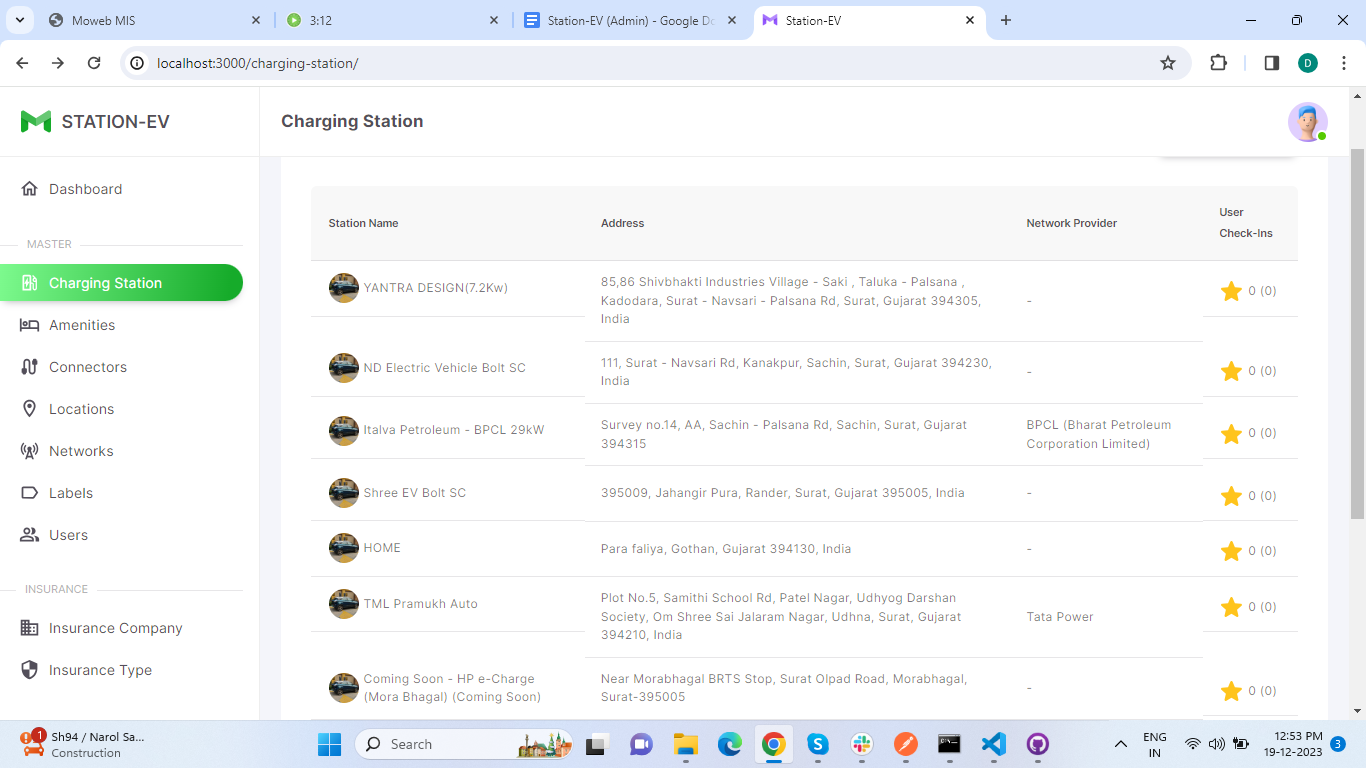The image size is (1366, 768).
Task: Click the page vertical scrollbar
Action: pyautogui.click(x=1357, y=330)
